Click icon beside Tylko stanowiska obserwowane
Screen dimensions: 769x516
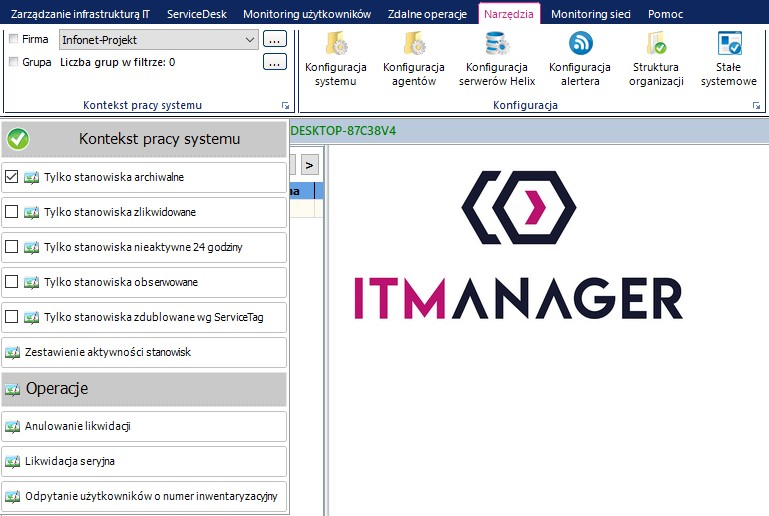(31, 282)
